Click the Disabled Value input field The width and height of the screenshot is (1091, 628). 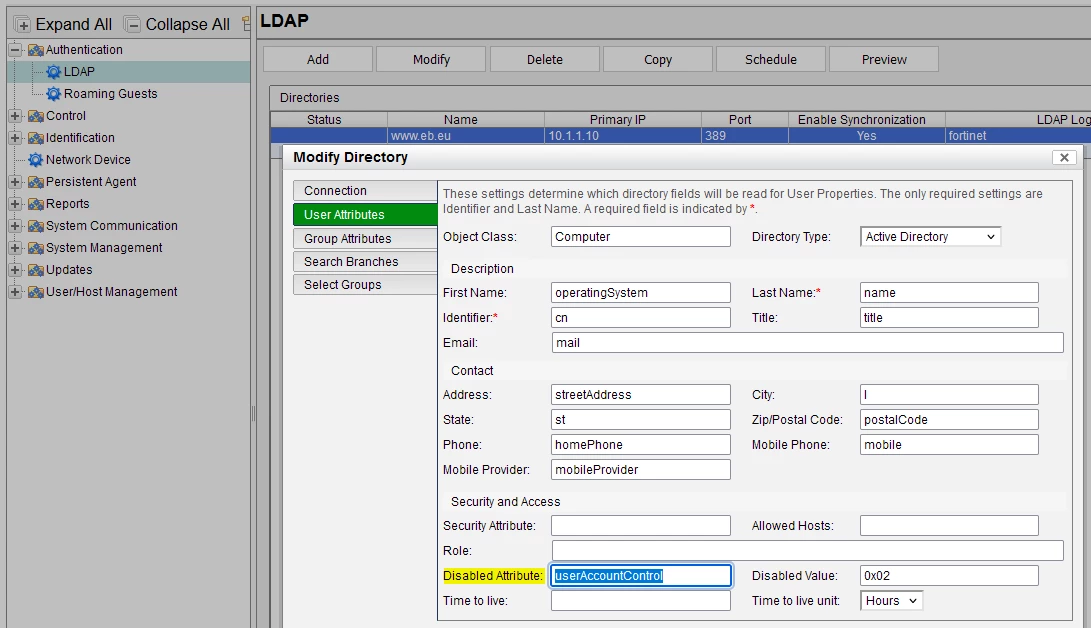[x=949, y=576]
